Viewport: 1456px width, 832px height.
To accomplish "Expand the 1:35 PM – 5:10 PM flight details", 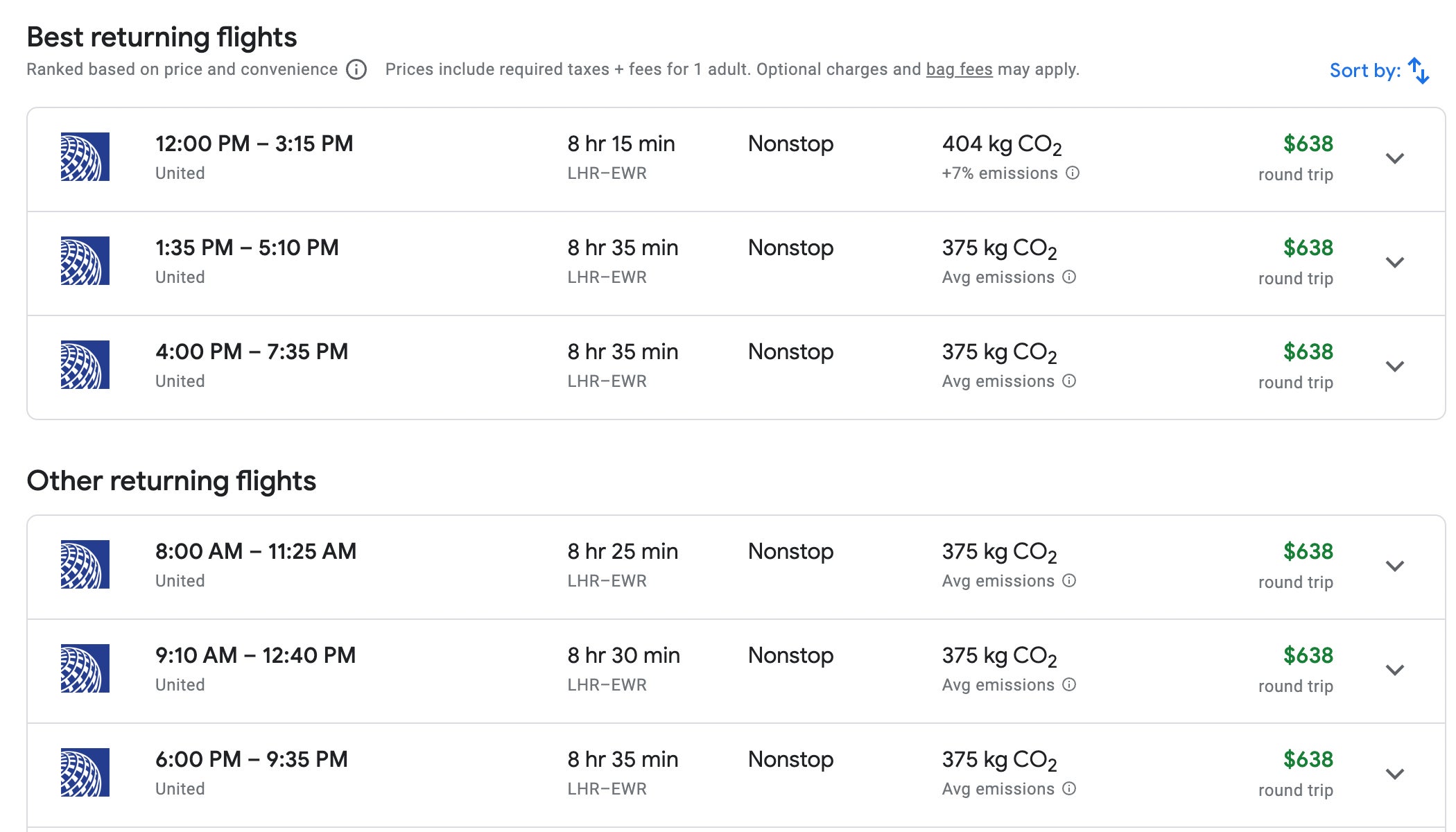I will pyautogui.click(x=1394, y=262).
